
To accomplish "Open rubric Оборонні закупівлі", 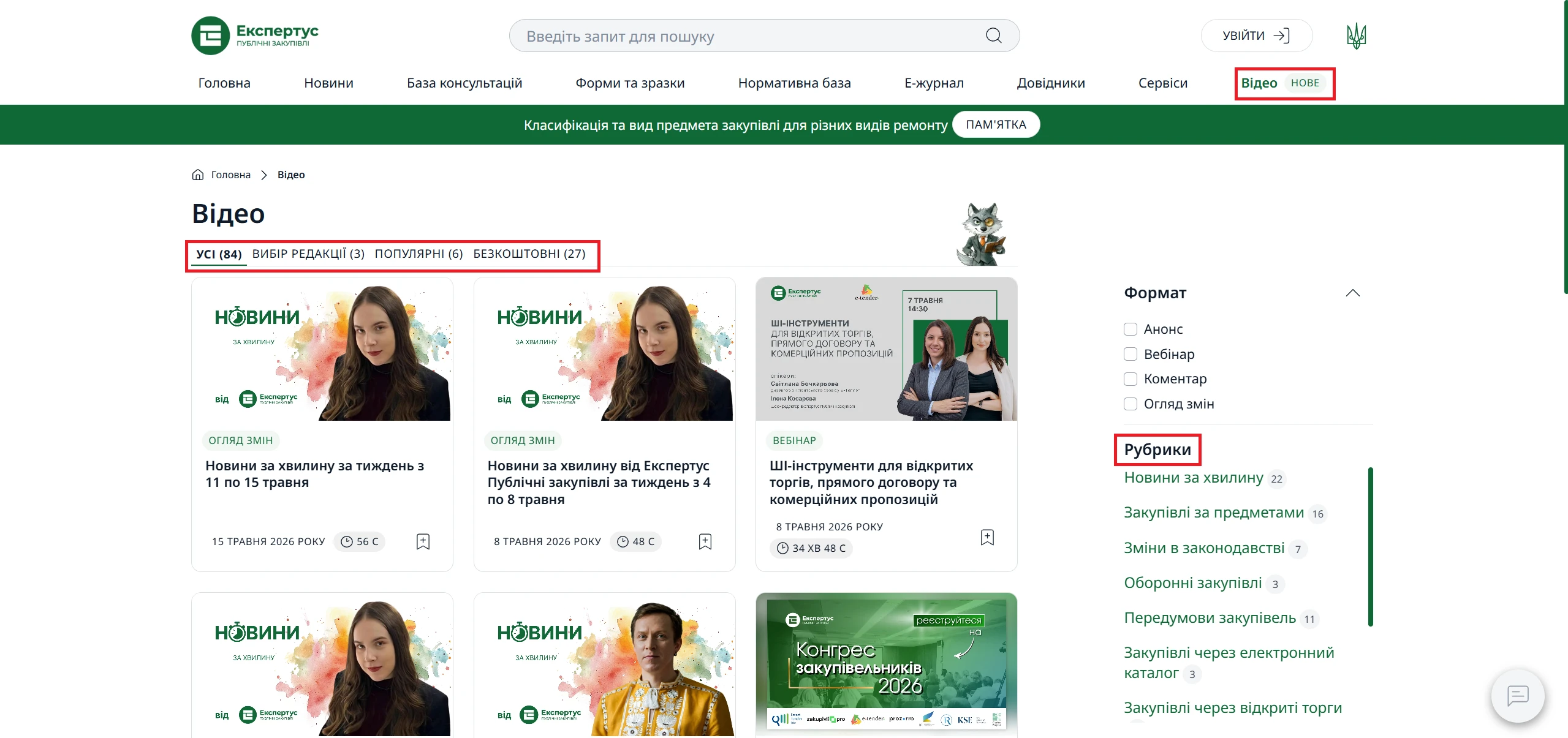I will pos(1192,583).
